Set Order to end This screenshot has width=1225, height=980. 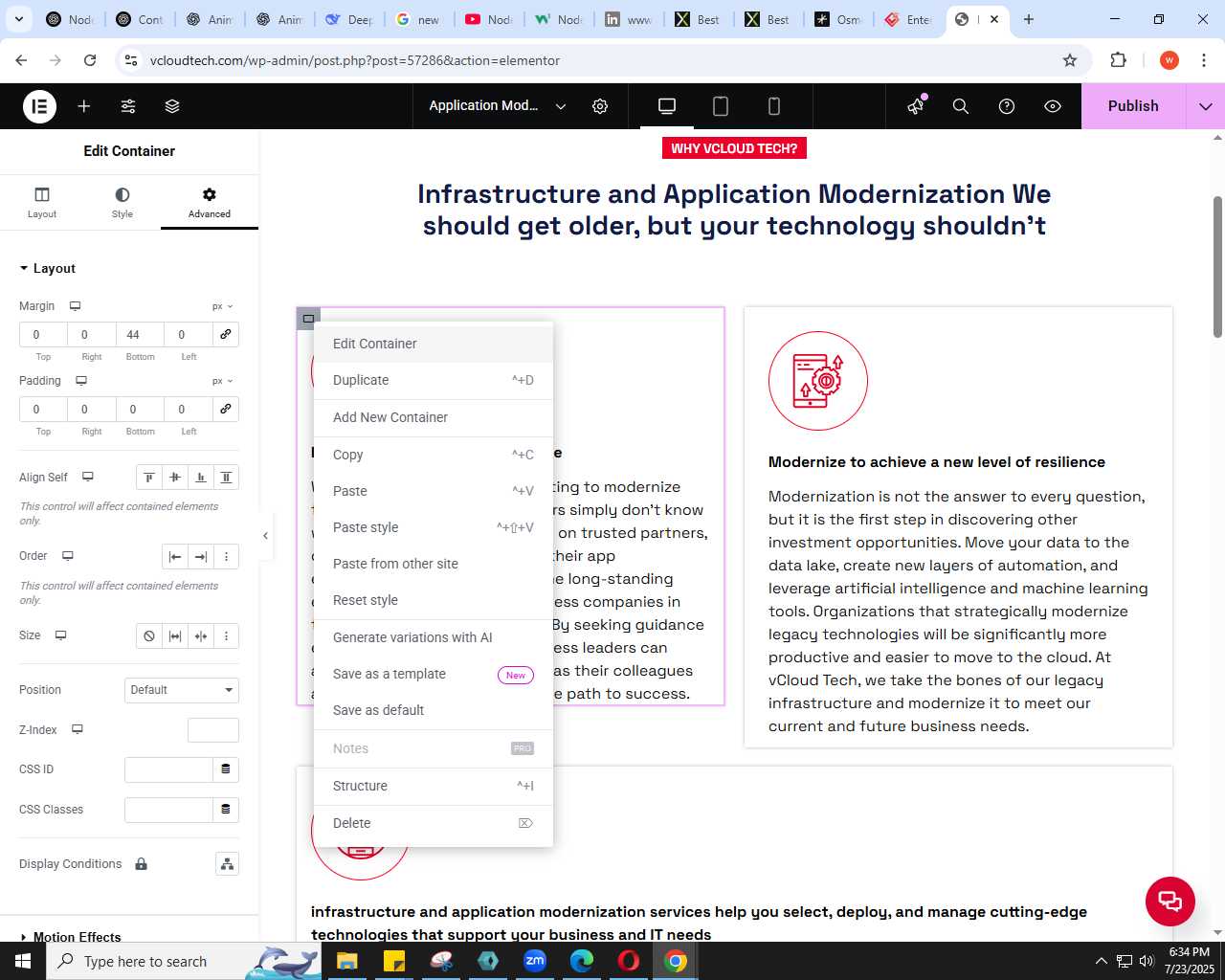coord(201,557)
